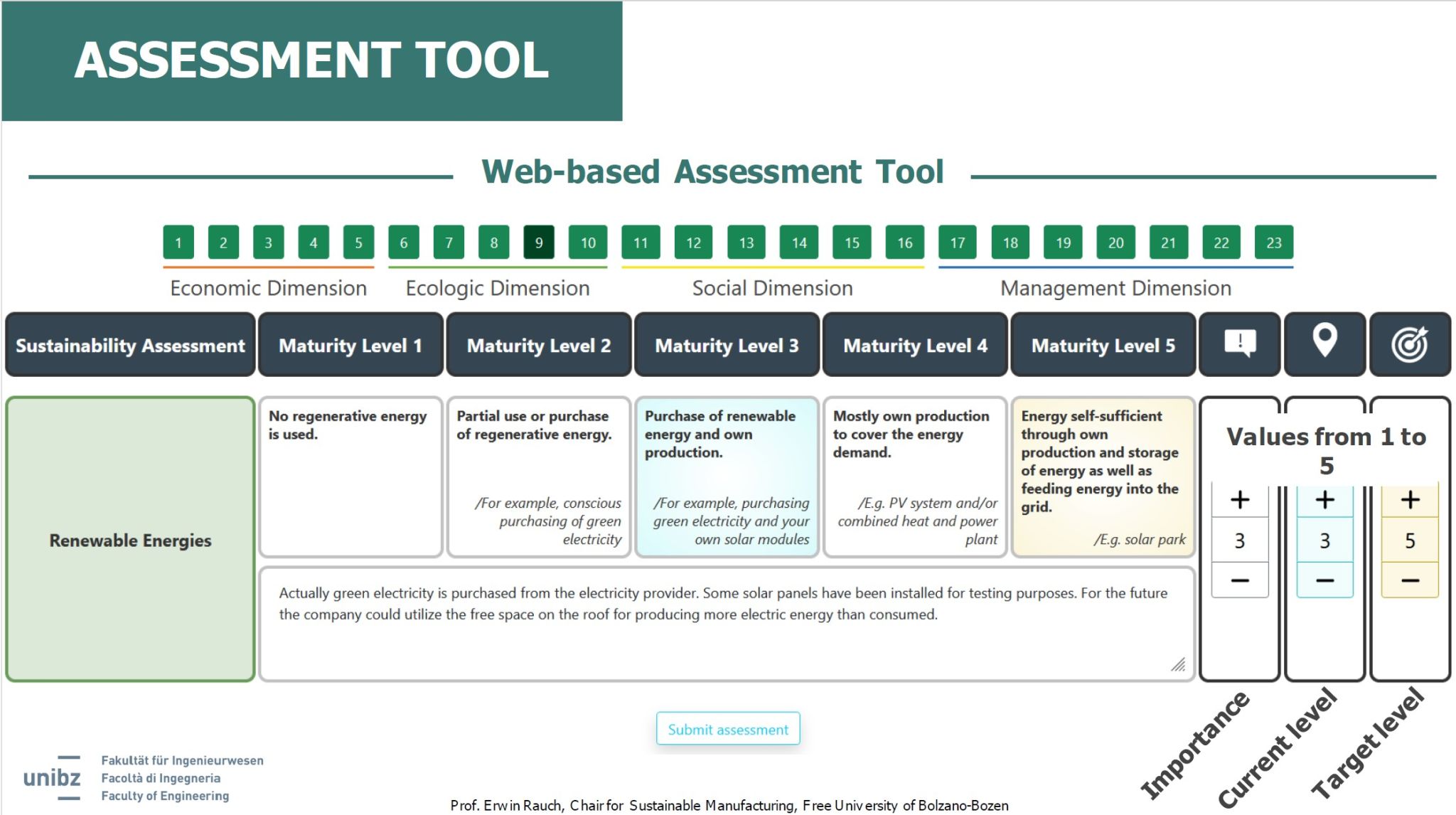Viewport: 1456px width, 815px height.
Task: Click the Target level bullseye icon
Action: 1410,344
